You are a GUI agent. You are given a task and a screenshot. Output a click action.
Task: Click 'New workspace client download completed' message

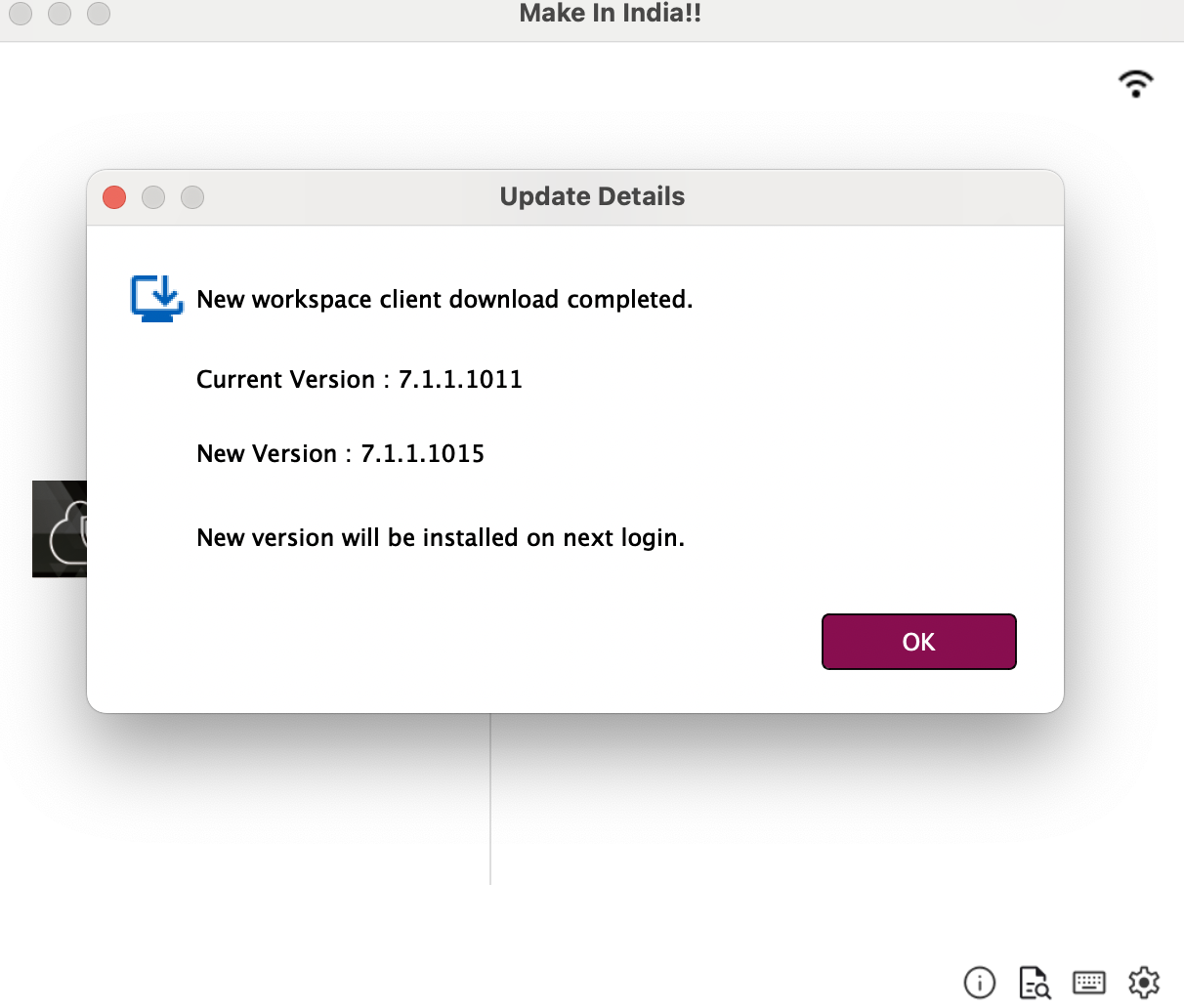(x=444, y=299)
